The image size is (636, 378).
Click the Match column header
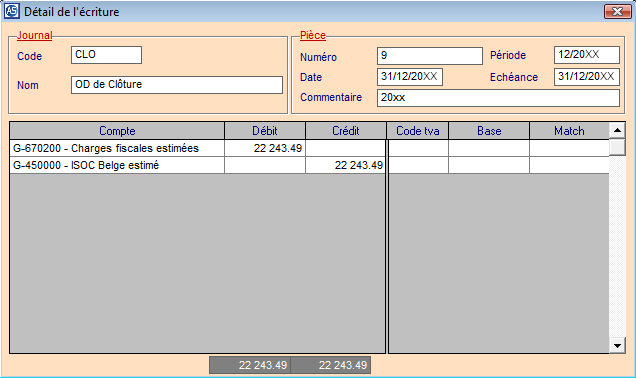[x=569, y=131]
